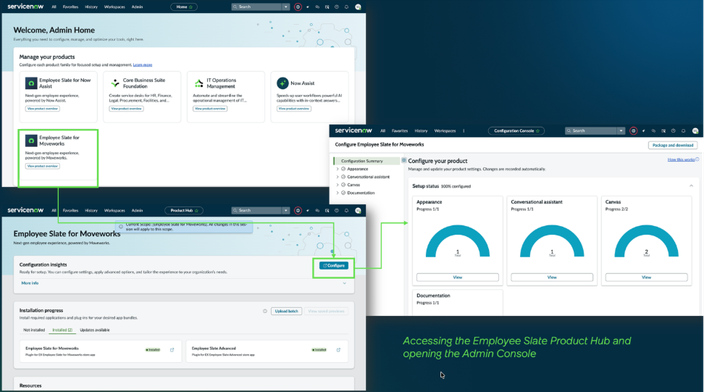Open the help icon in Product Hub header
Image resolution: width=704 pixels, height=392 pixels.
coord(337,211)
